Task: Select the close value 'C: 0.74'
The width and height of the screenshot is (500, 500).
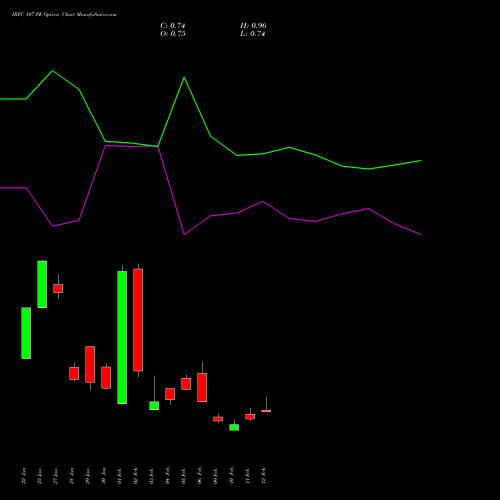Action: coord(173,26)
